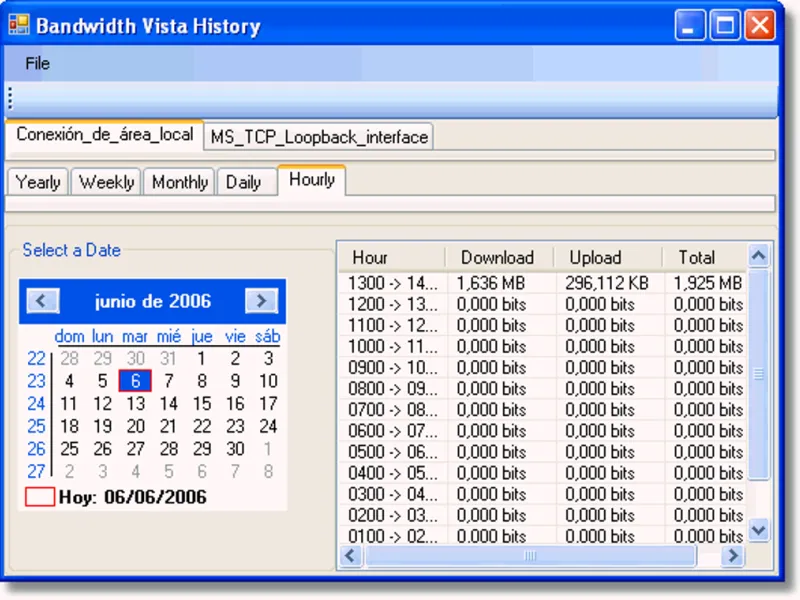Open the Monthly tab
Image resolution: width=800 pixels, height=600 pixels.
[x=180, y=182]
